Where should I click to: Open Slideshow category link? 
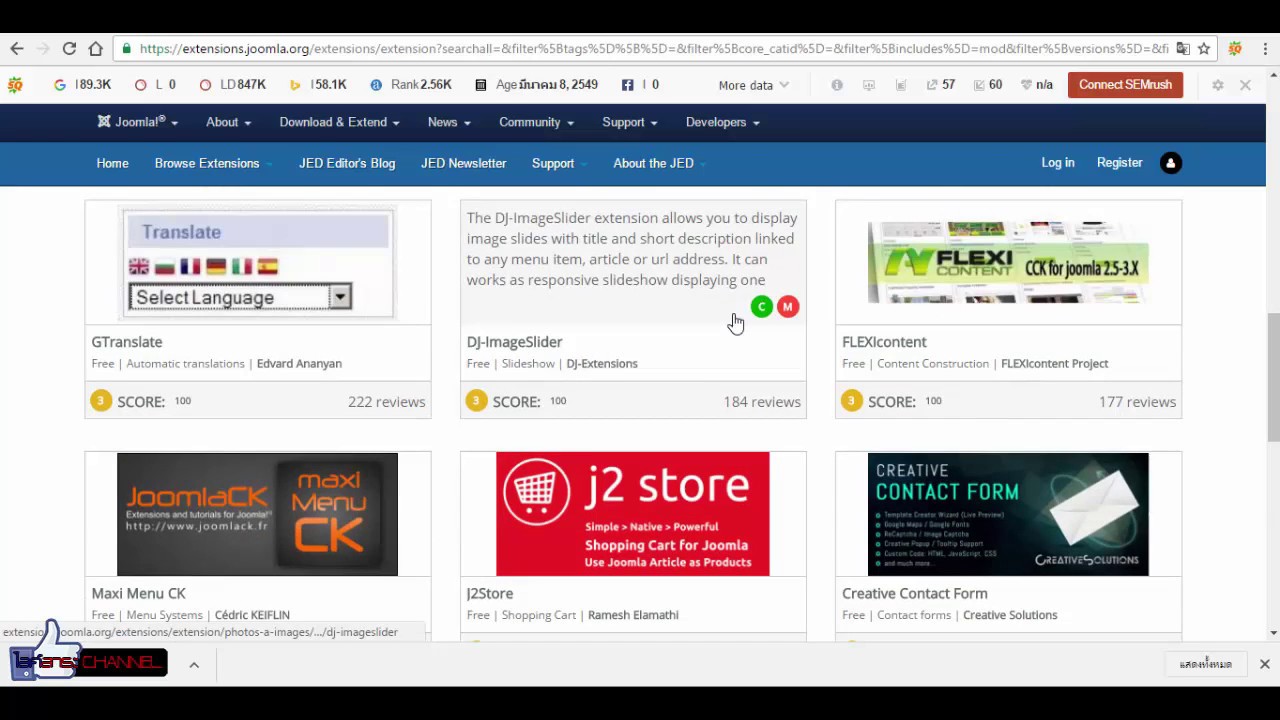coord(528,364)
